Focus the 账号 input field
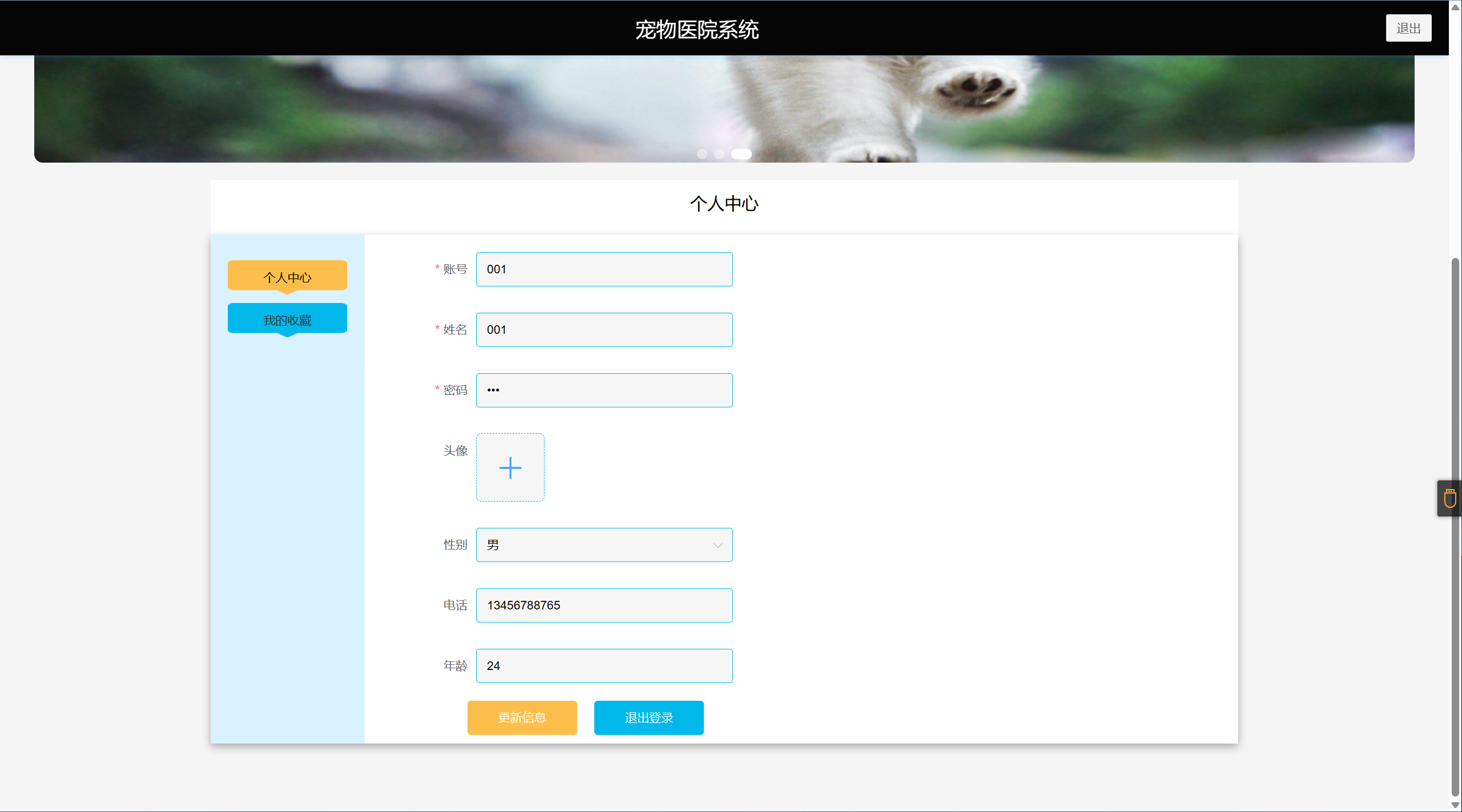The image size is (1462, 812). [x=604, y=269]
